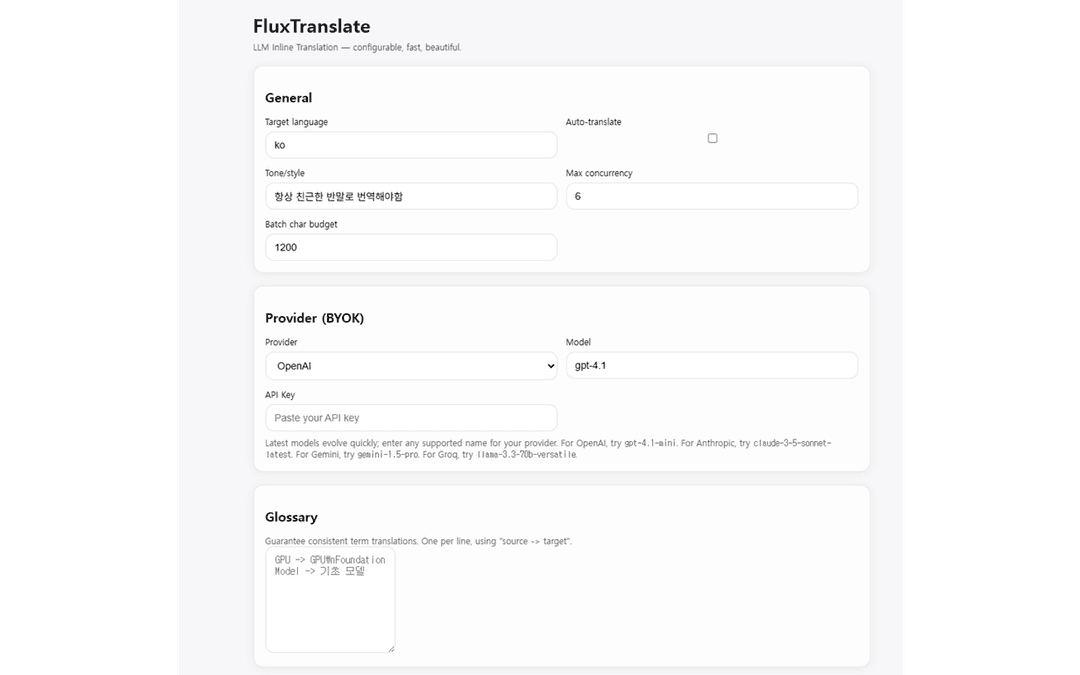Click the Target language input field
1080x675 pixels.
(411, 145)
